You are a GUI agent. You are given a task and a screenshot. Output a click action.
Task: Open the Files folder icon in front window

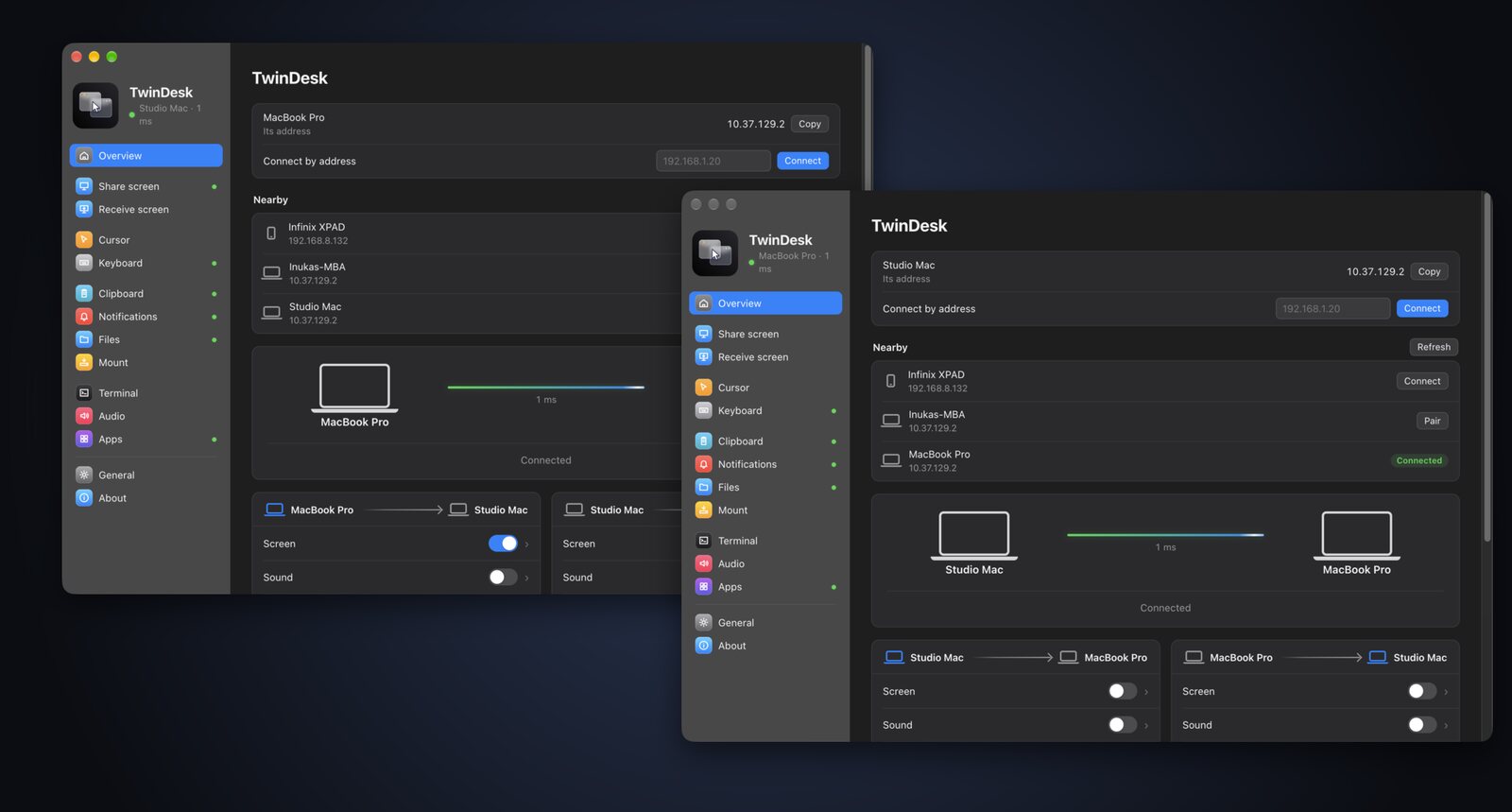point(703,487)
